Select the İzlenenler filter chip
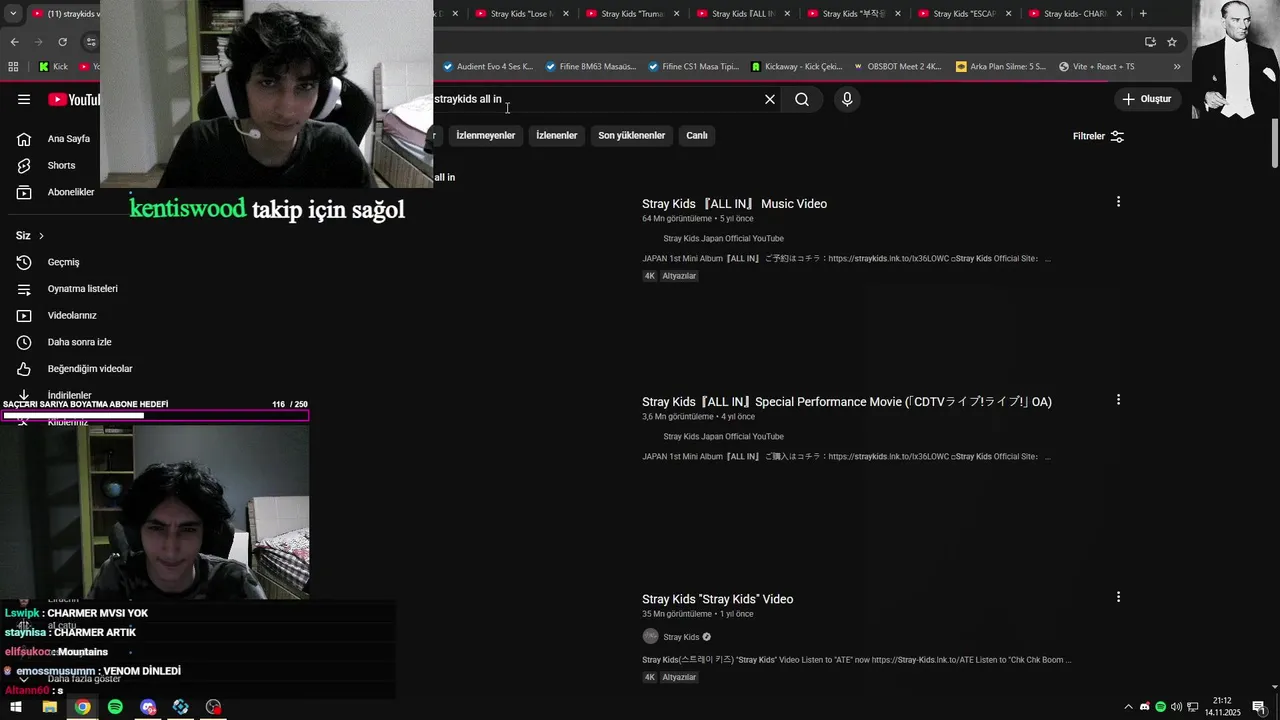This screenshot has height=720, width=1280. point(557,136)
